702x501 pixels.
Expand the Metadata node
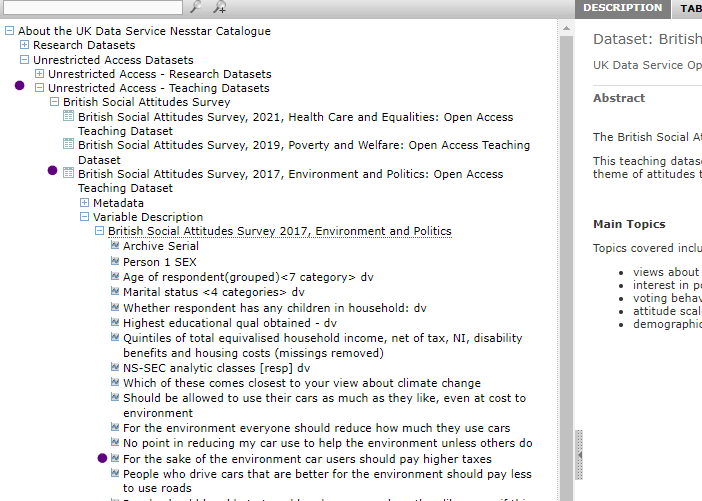tap(84, 202)
